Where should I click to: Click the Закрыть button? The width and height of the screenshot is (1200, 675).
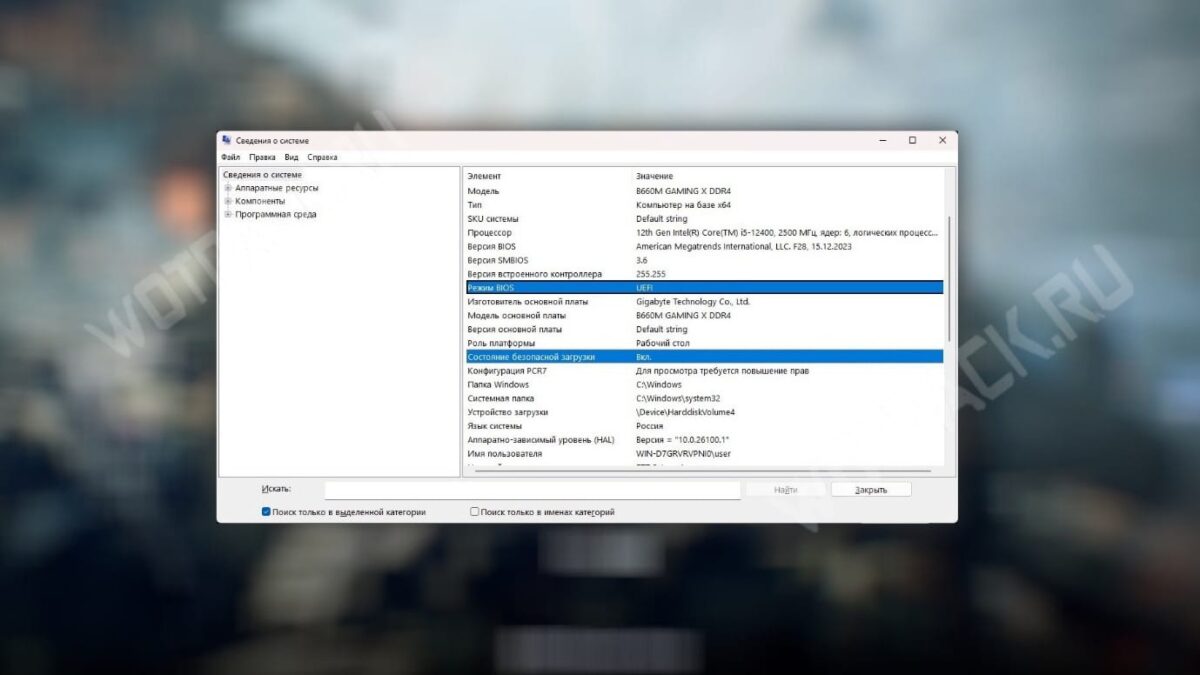pos(871,490)
